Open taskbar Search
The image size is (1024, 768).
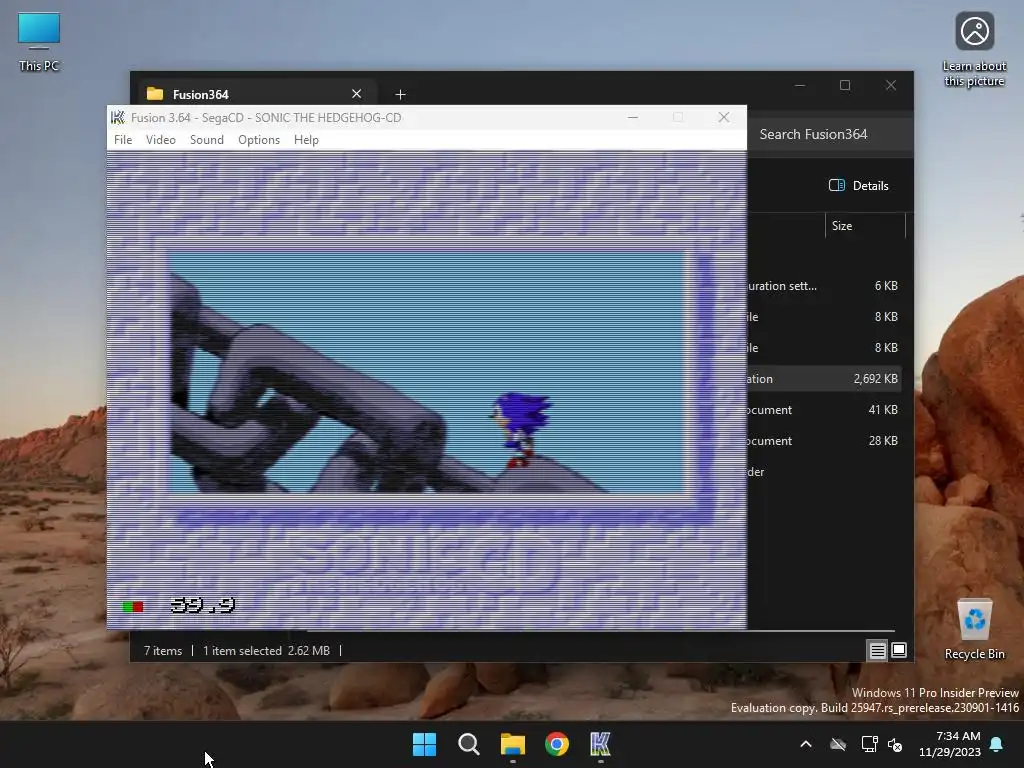(469, 744)
